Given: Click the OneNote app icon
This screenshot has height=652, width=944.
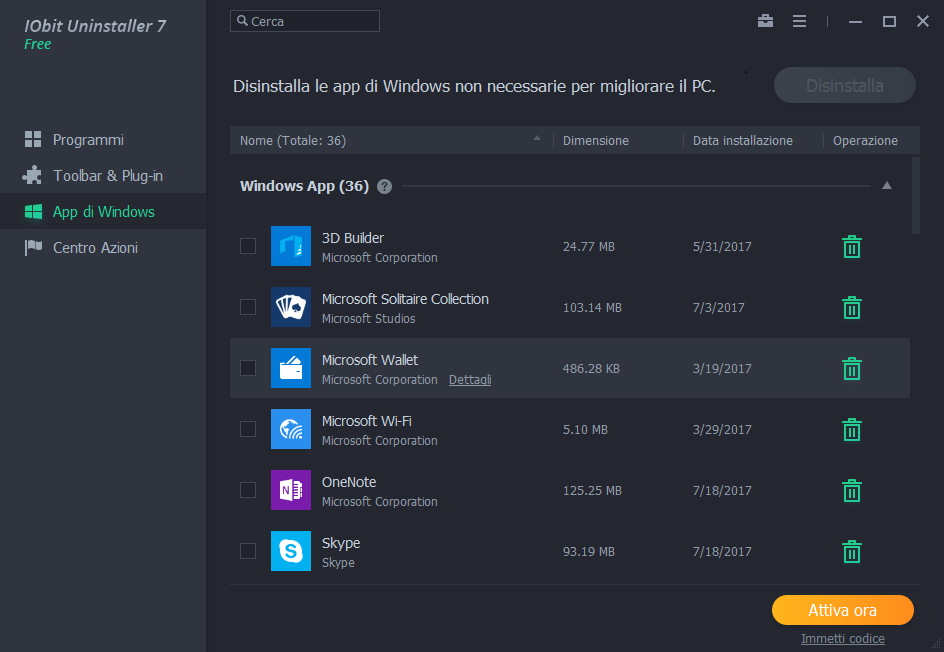Looking at the screenshot, I should (291, 490).
